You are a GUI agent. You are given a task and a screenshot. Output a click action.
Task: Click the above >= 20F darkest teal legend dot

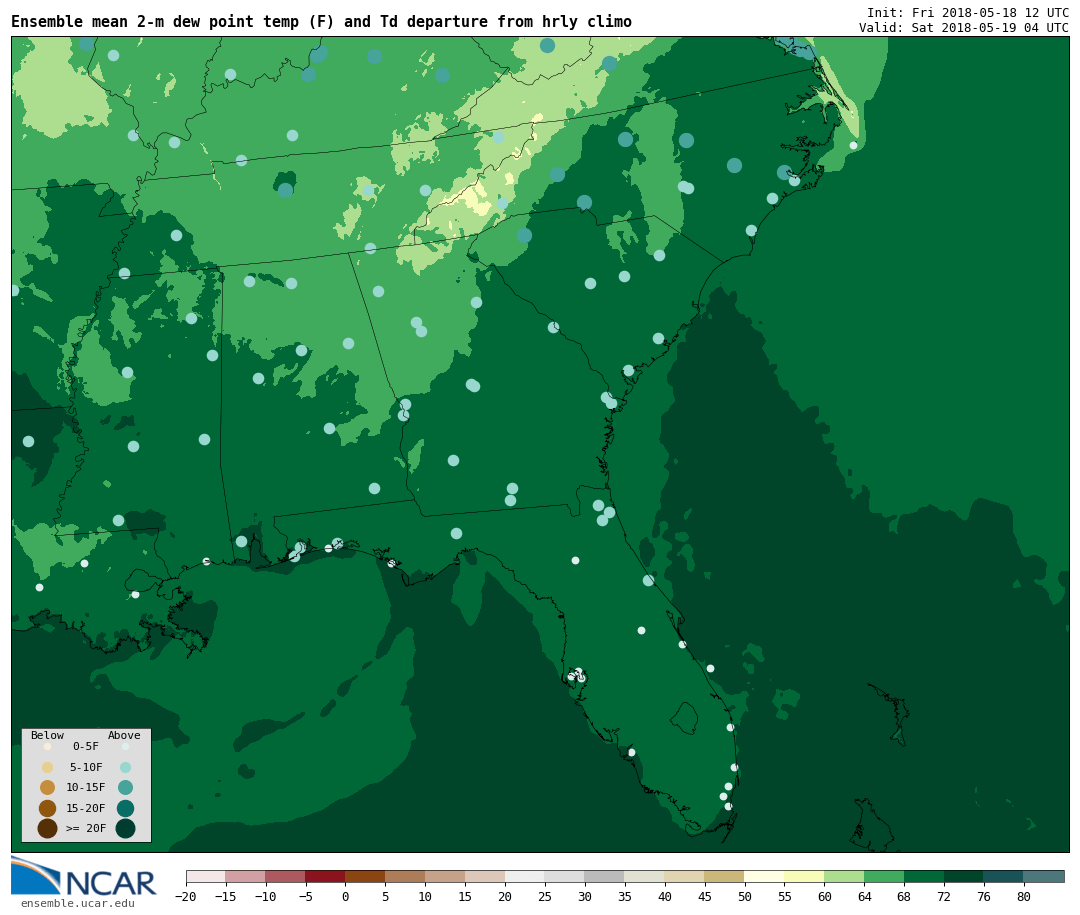coord(125,828)
